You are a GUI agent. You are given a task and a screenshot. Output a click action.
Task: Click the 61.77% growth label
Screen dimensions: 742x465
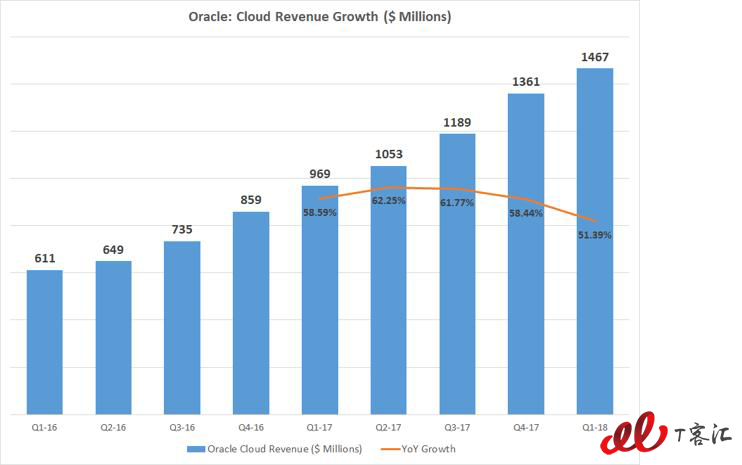click(457, 203)
